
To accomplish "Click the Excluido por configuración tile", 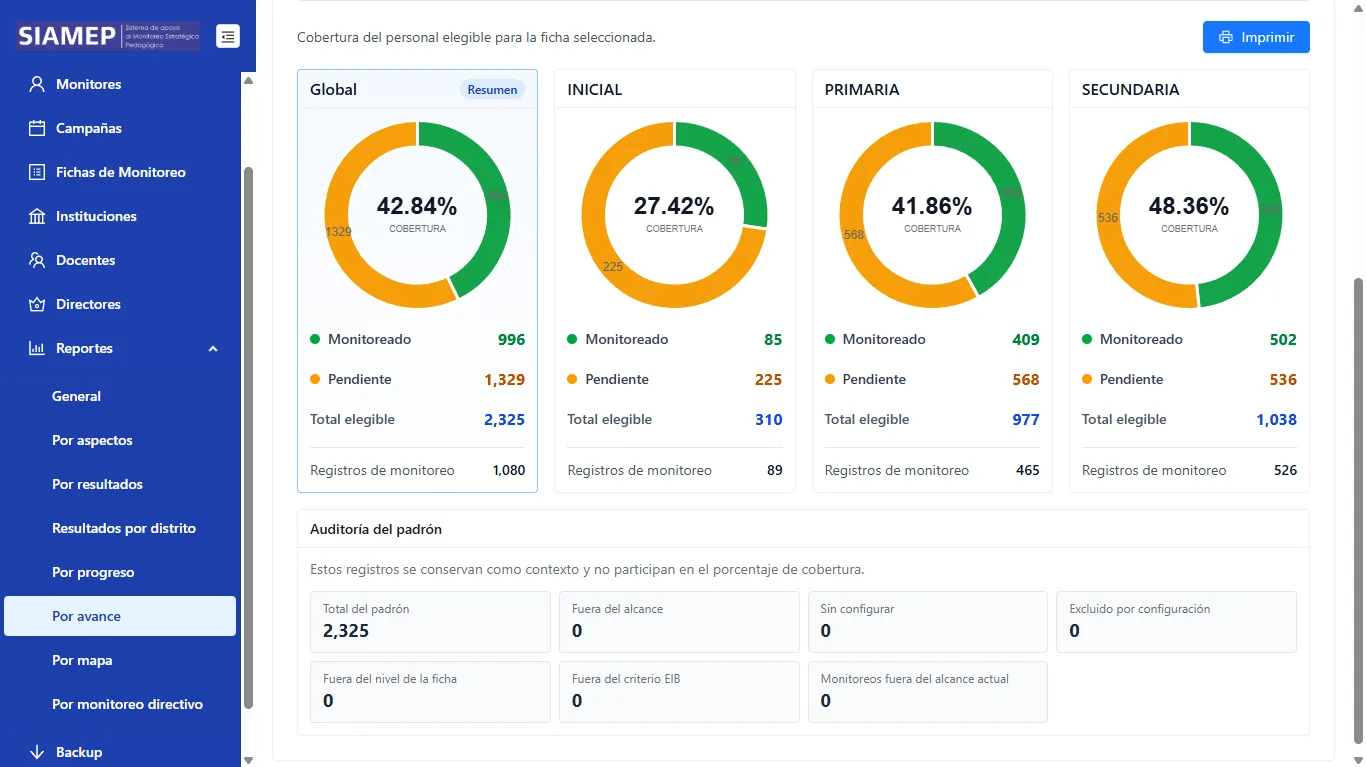I will (1176, 622).
